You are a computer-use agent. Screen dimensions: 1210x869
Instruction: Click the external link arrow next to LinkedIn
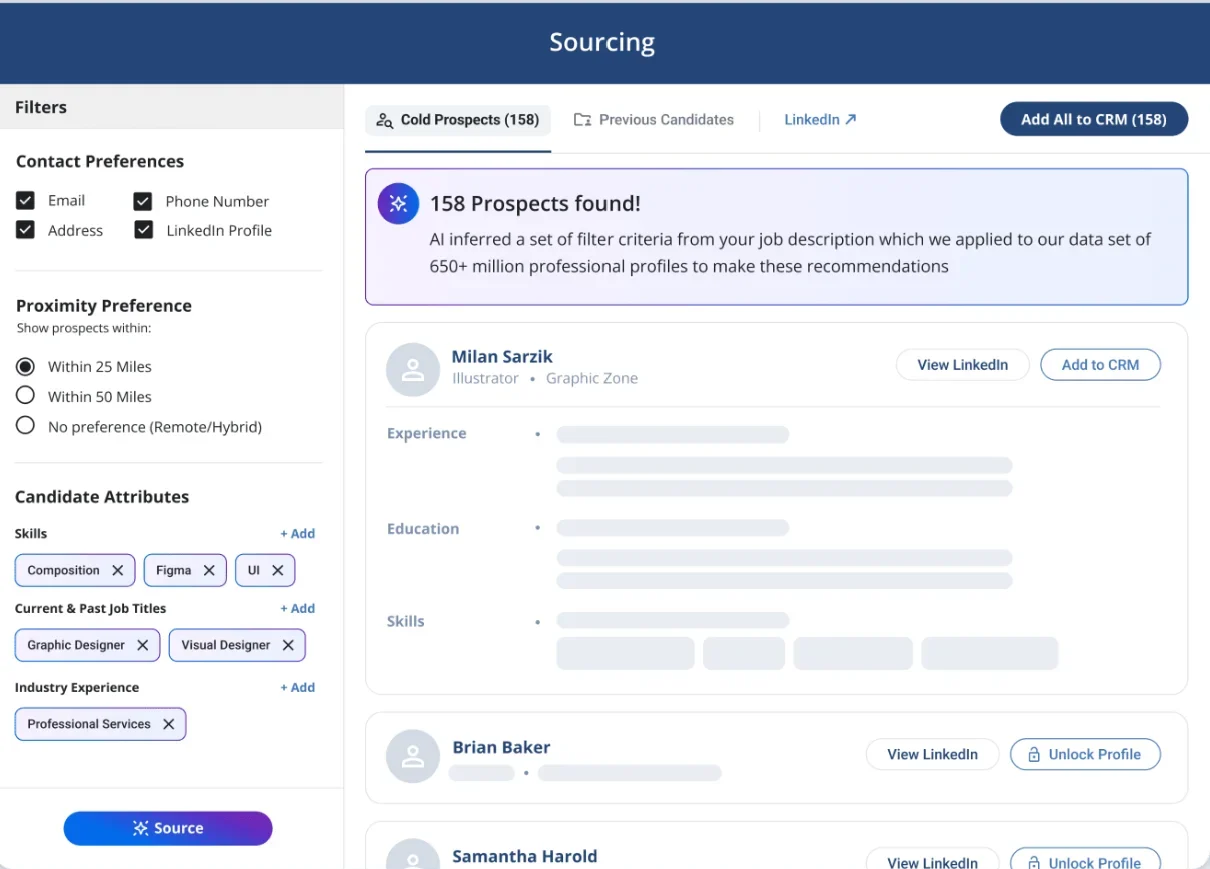click(849, 118)
